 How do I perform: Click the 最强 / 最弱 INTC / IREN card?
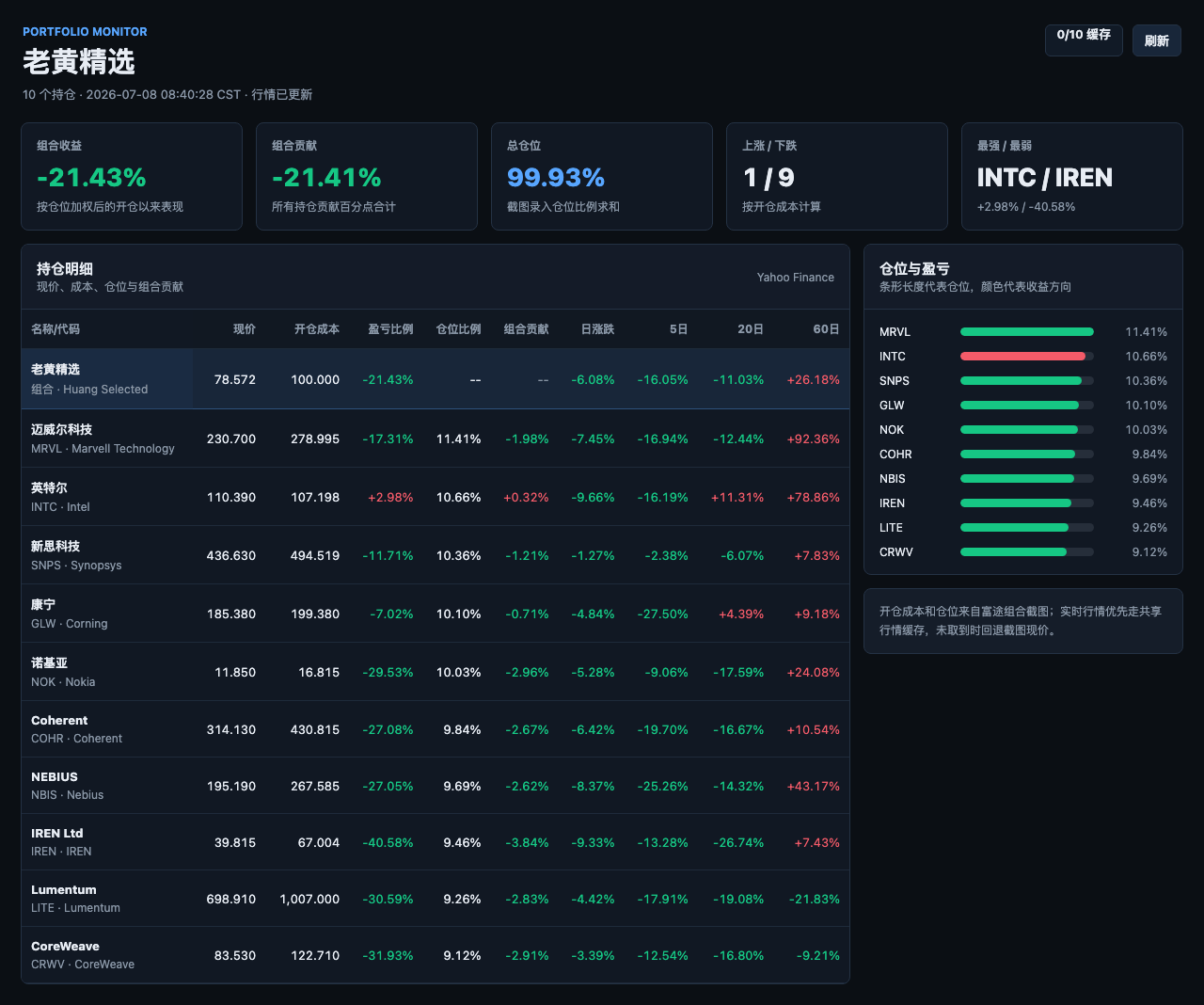1072,176
